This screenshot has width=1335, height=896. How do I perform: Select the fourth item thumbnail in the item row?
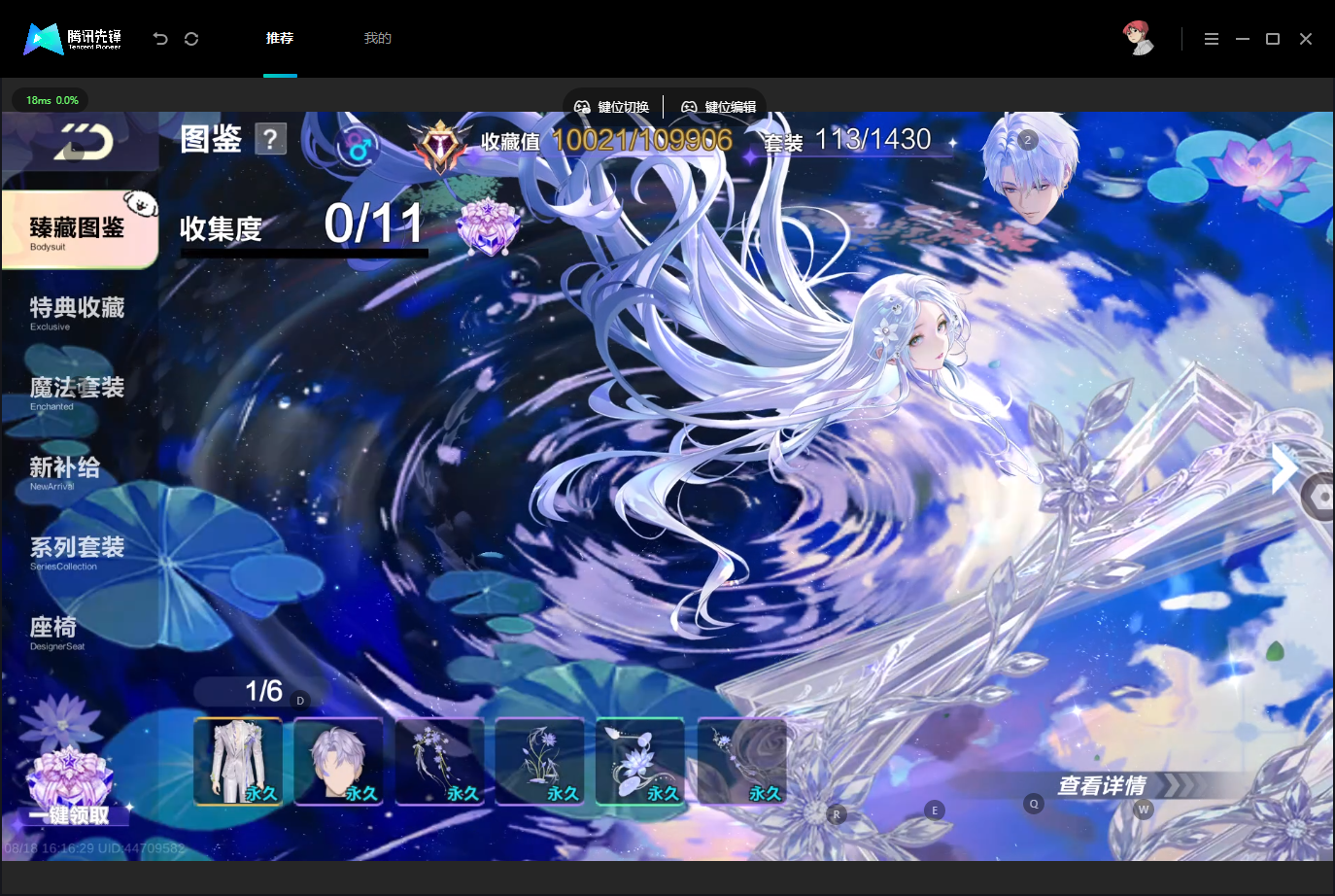[540, 762]
